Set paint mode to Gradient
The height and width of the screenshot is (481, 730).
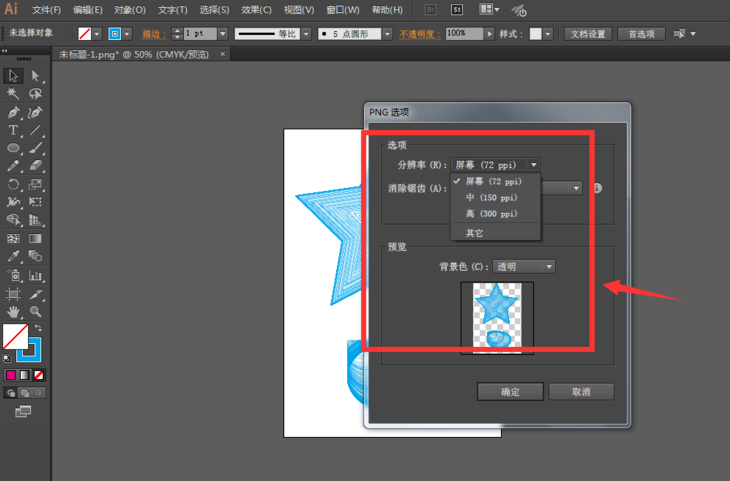tap(25, 375)
